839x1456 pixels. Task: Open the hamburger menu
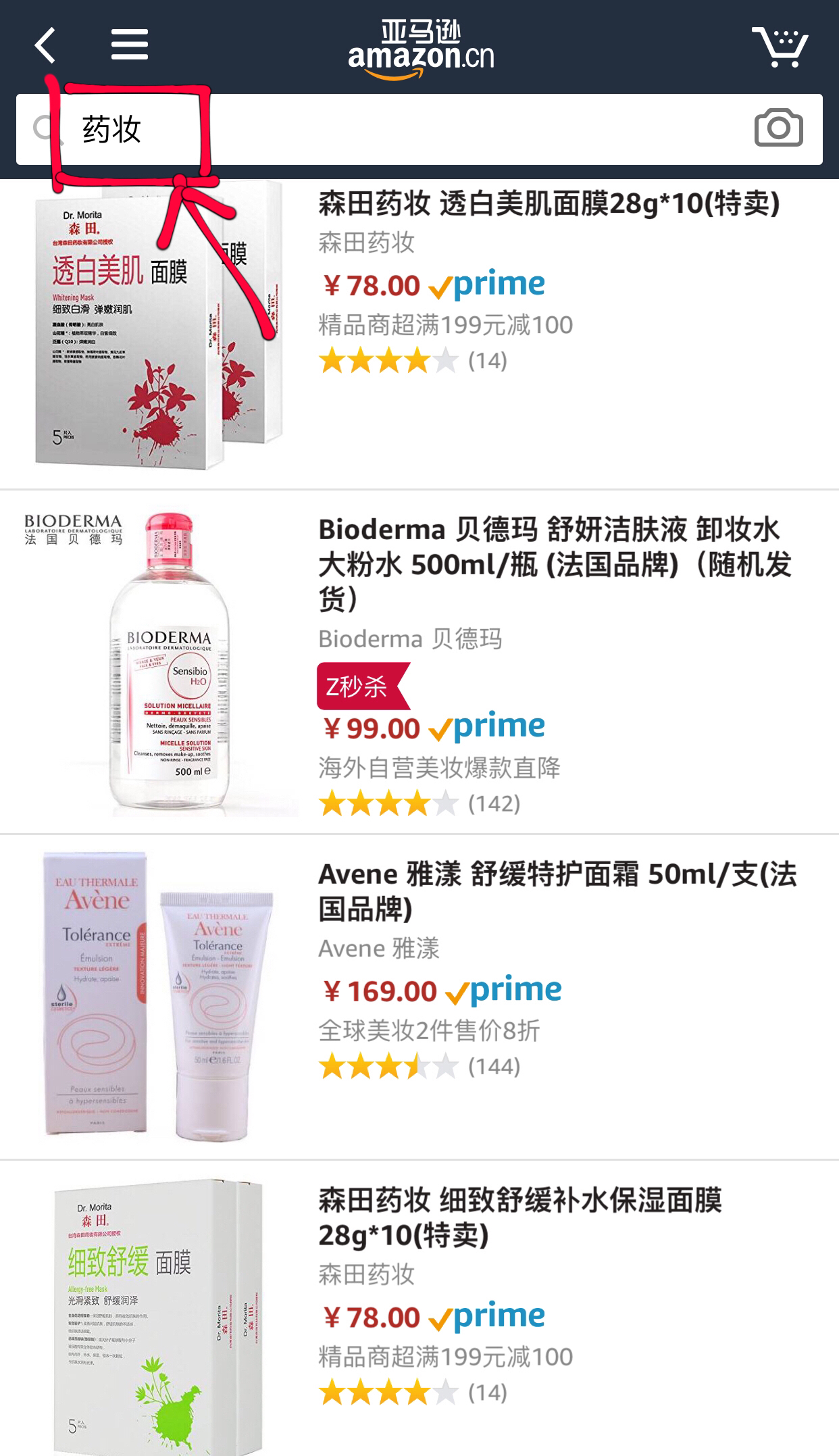click(130, 45)
